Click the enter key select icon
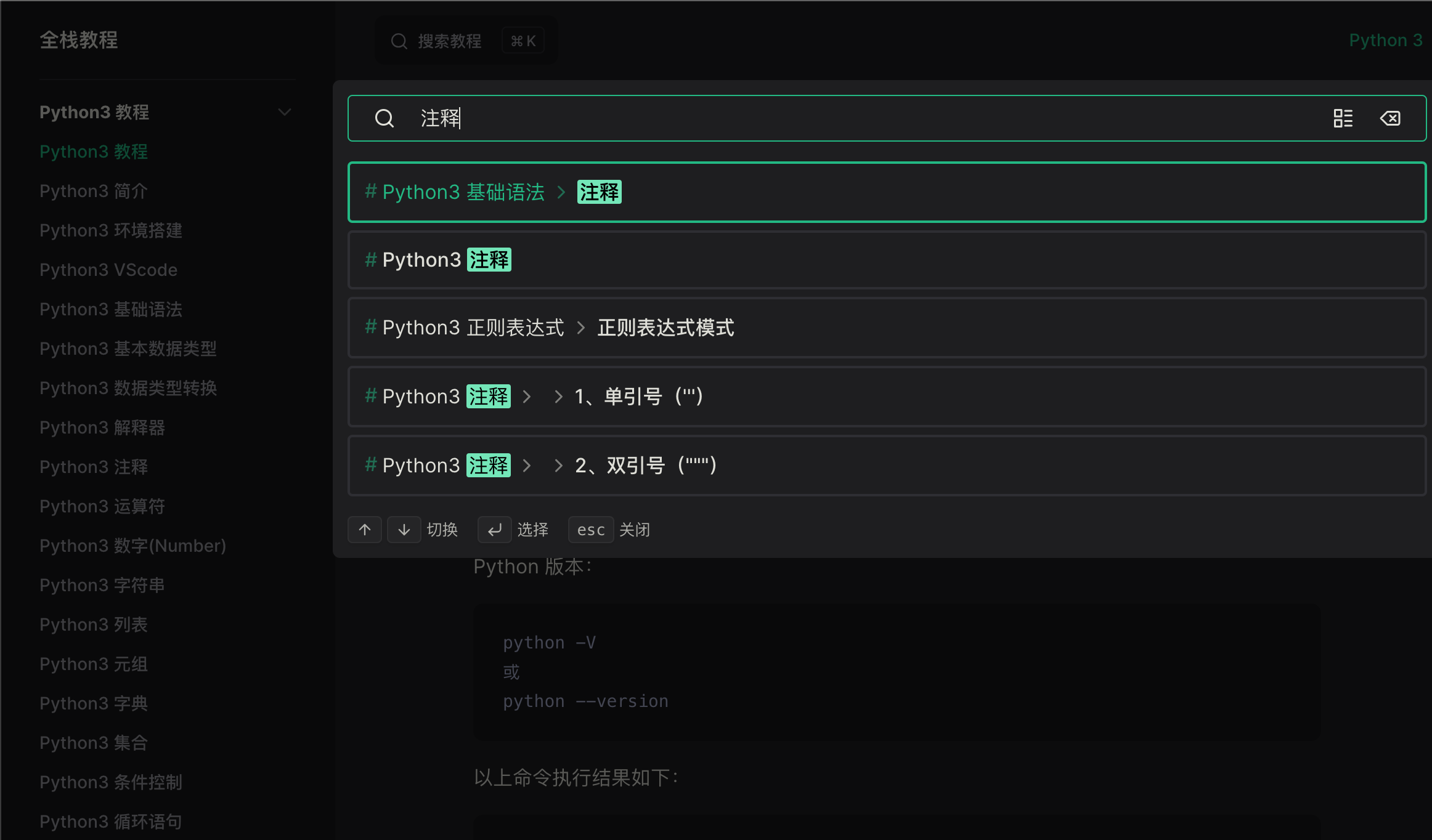The image size is (1432, 840). coord(494,530)
